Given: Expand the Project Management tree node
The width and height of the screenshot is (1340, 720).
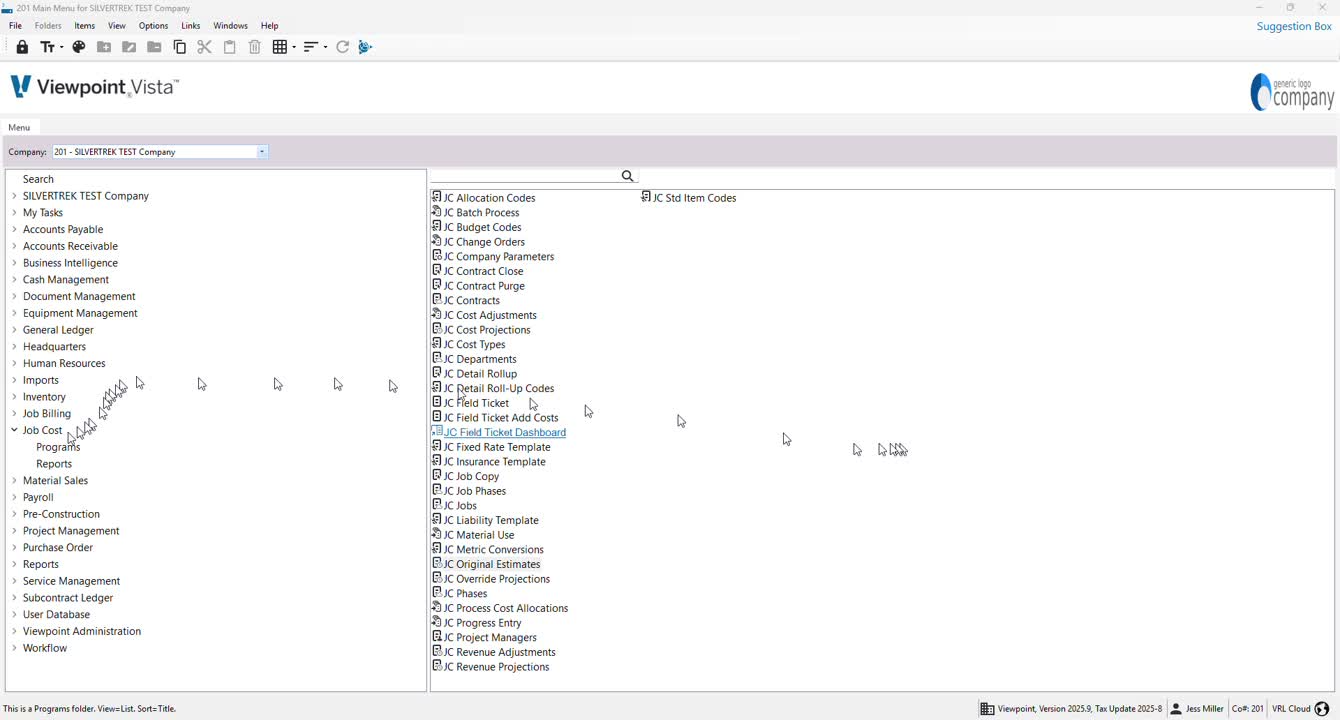Looking at the screenshot, I should pos(14,531).
